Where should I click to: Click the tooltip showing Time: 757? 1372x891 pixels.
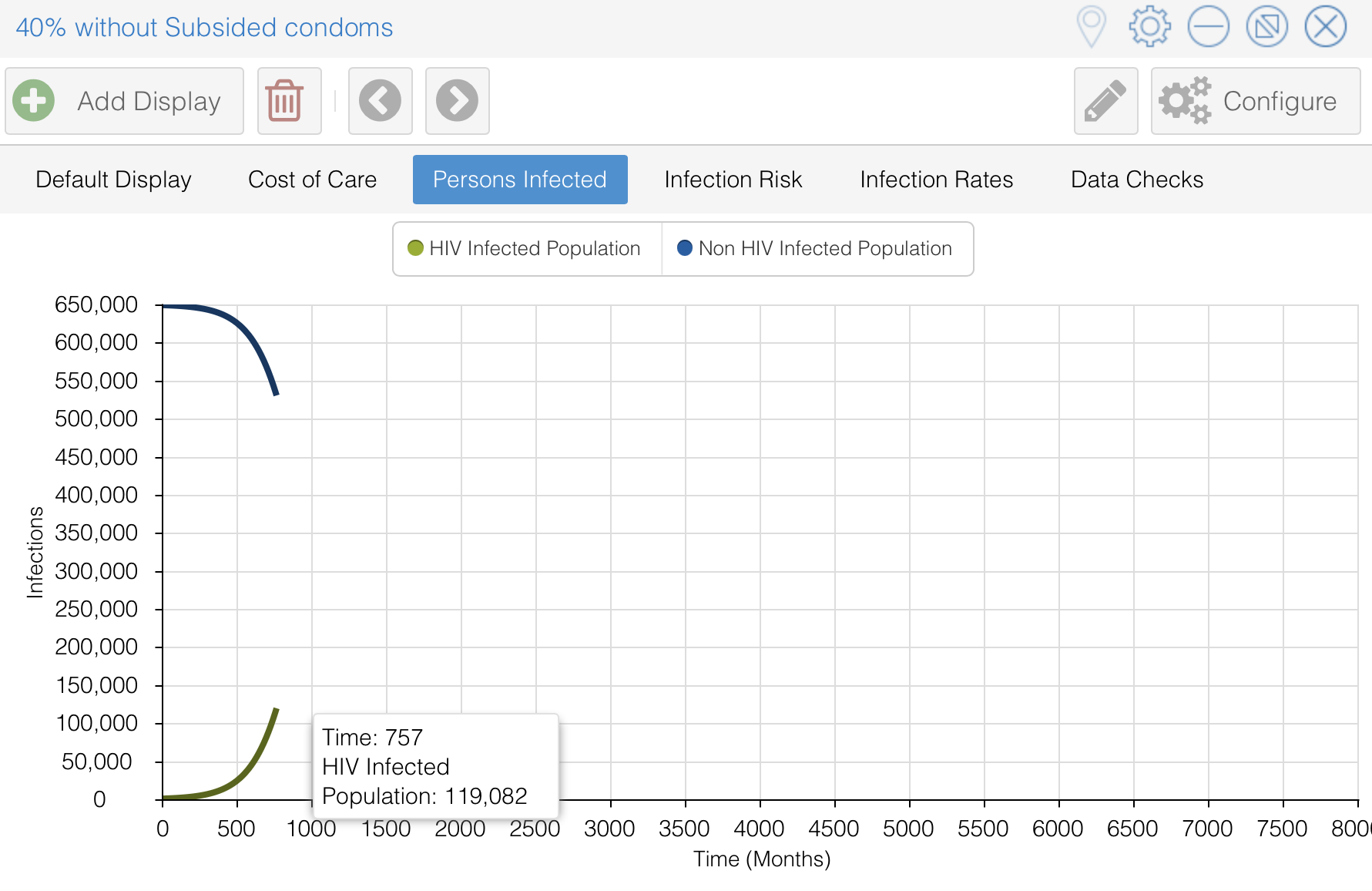[435, 766]
